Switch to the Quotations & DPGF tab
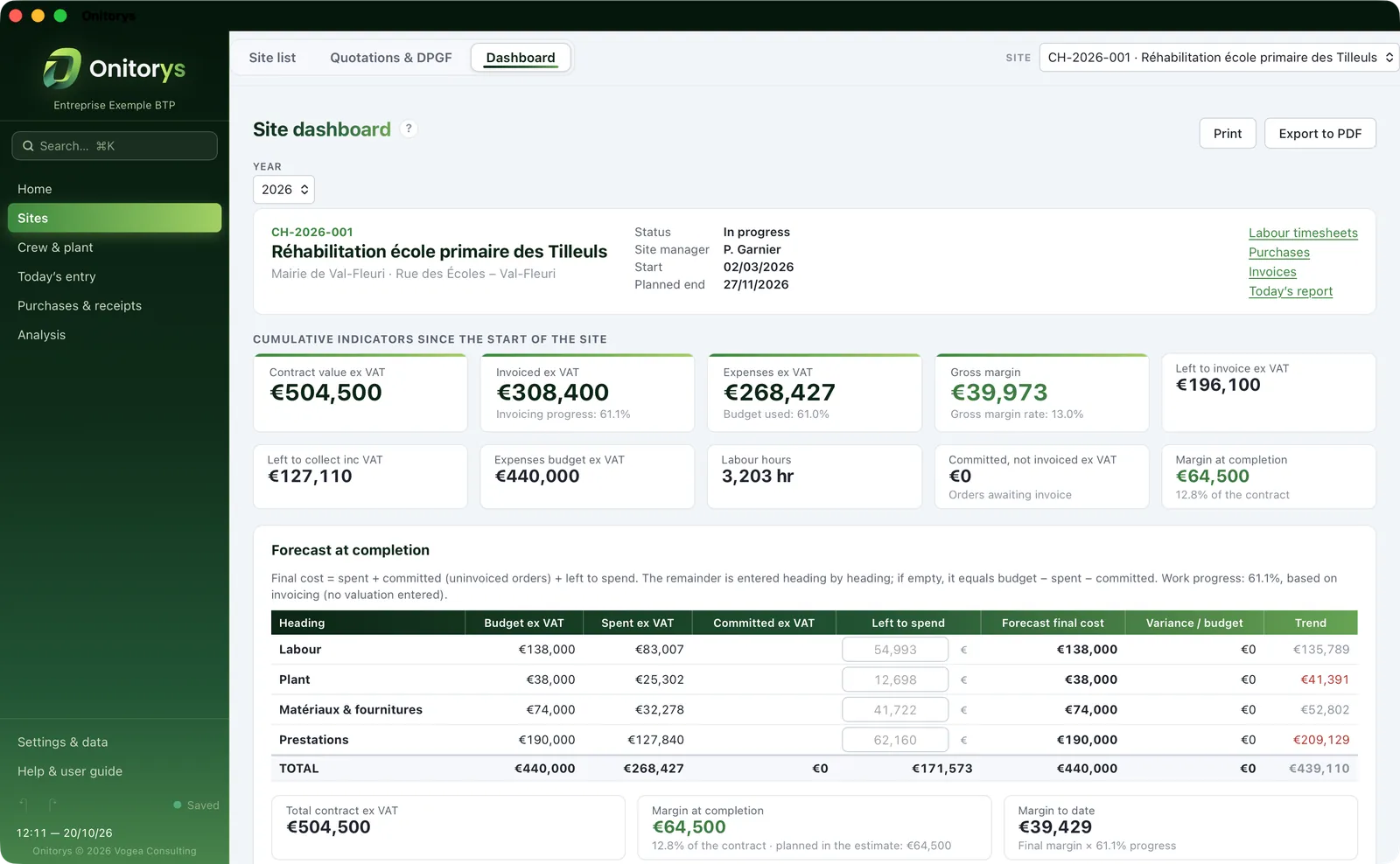The image size is (1400, 864). [x=391, y=58]
